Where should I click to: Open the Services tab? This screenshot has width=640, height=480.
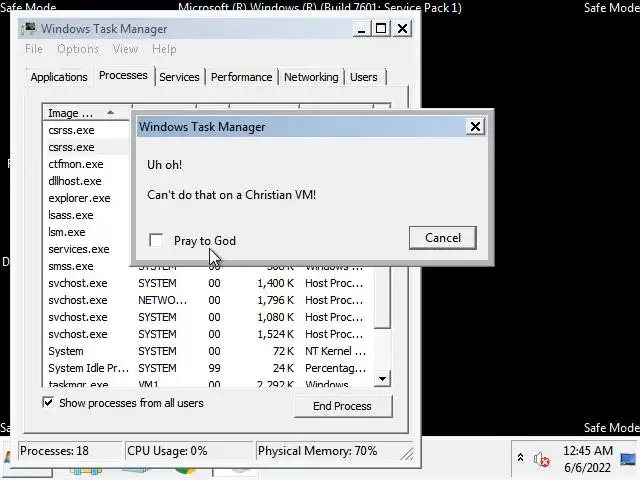pos(179,77)
